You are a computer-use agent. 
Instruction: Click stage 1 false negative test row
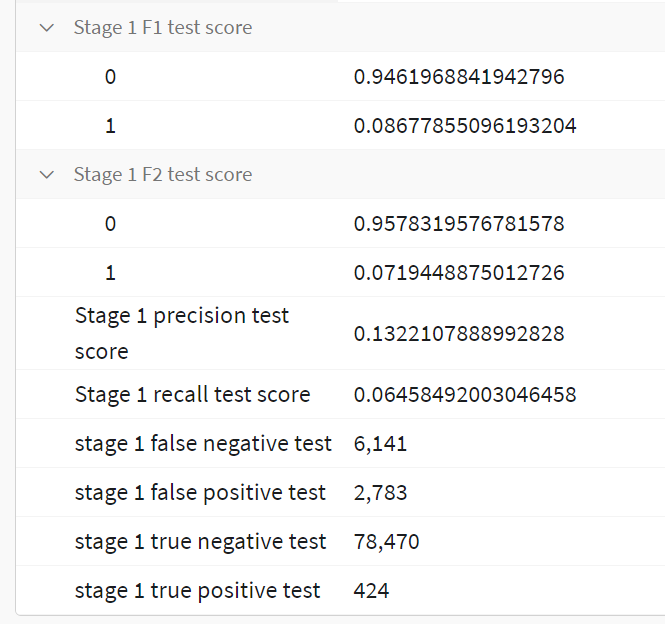(340, 443)
